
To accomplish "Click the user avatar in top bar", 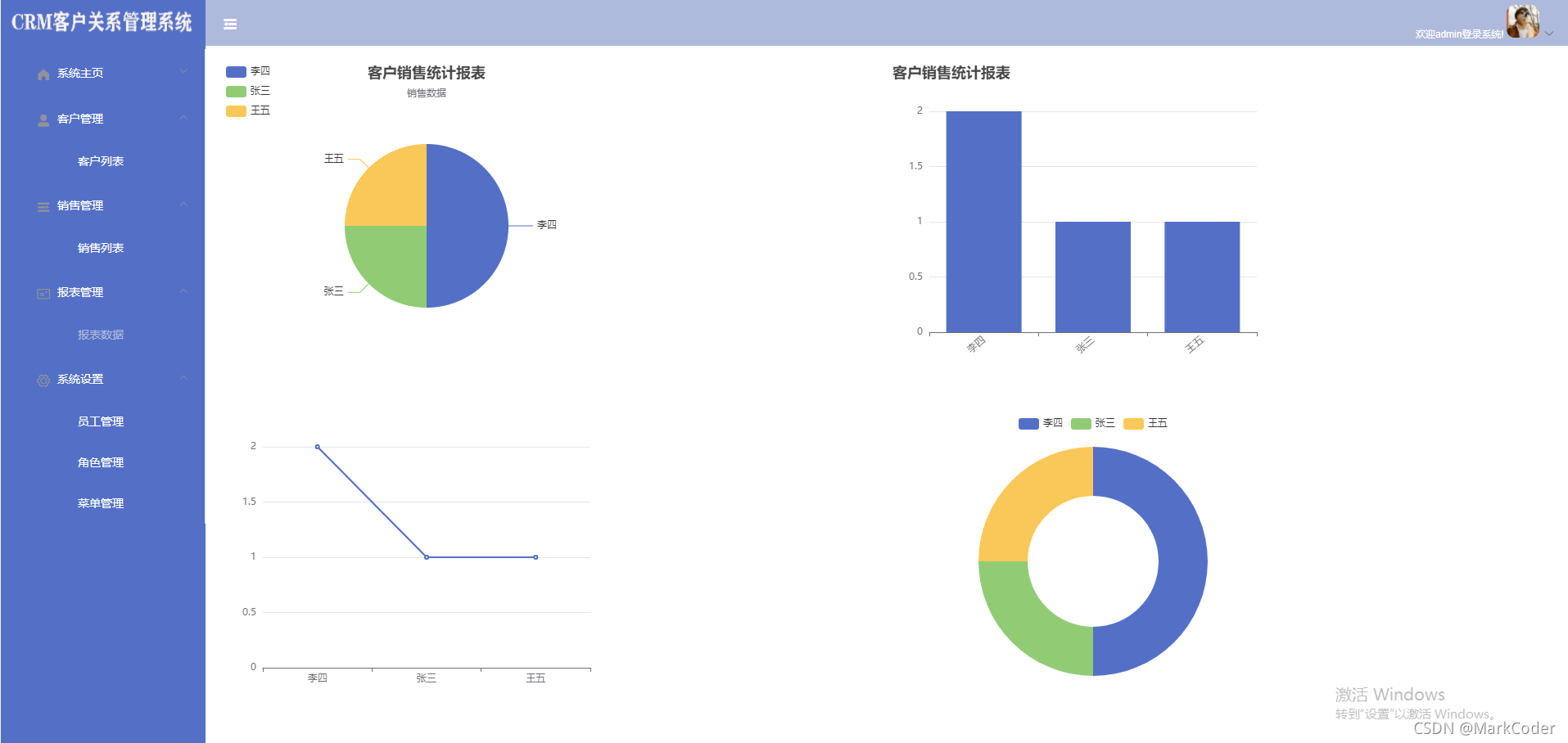I will [x=1522, y=21].
